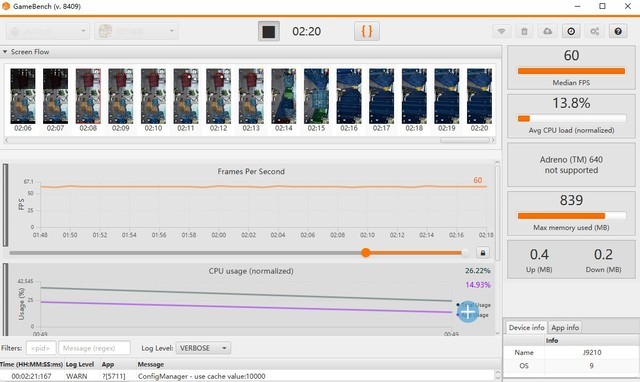The image size is (640, 382).
Task: Click the orange curly braces marker button
Action: (367, 31)
